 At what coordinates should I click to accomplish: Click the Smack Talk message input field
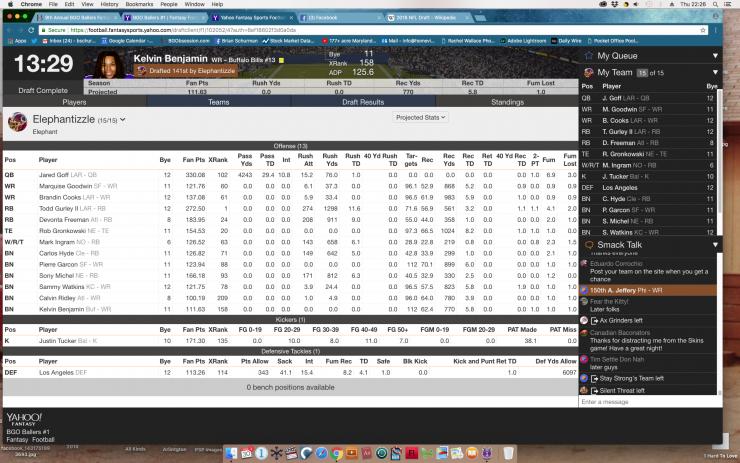[x=648, y=402]
